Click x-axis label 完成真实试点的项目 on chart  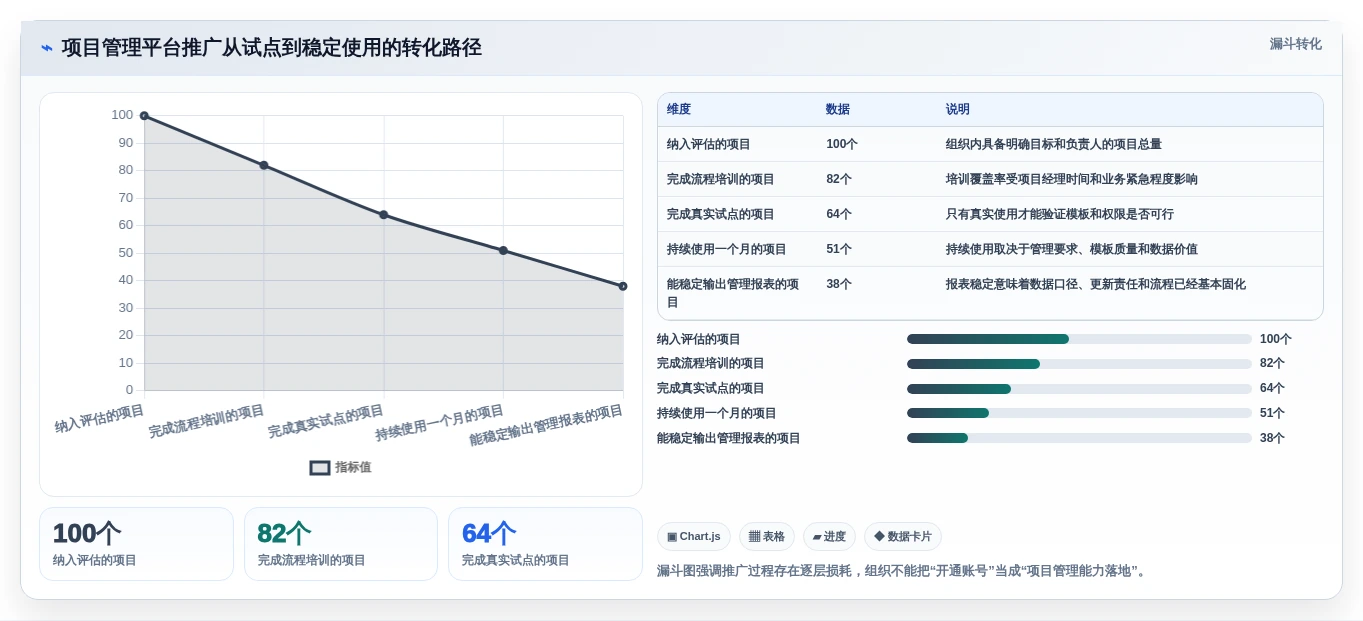click(x=326, y=421)
